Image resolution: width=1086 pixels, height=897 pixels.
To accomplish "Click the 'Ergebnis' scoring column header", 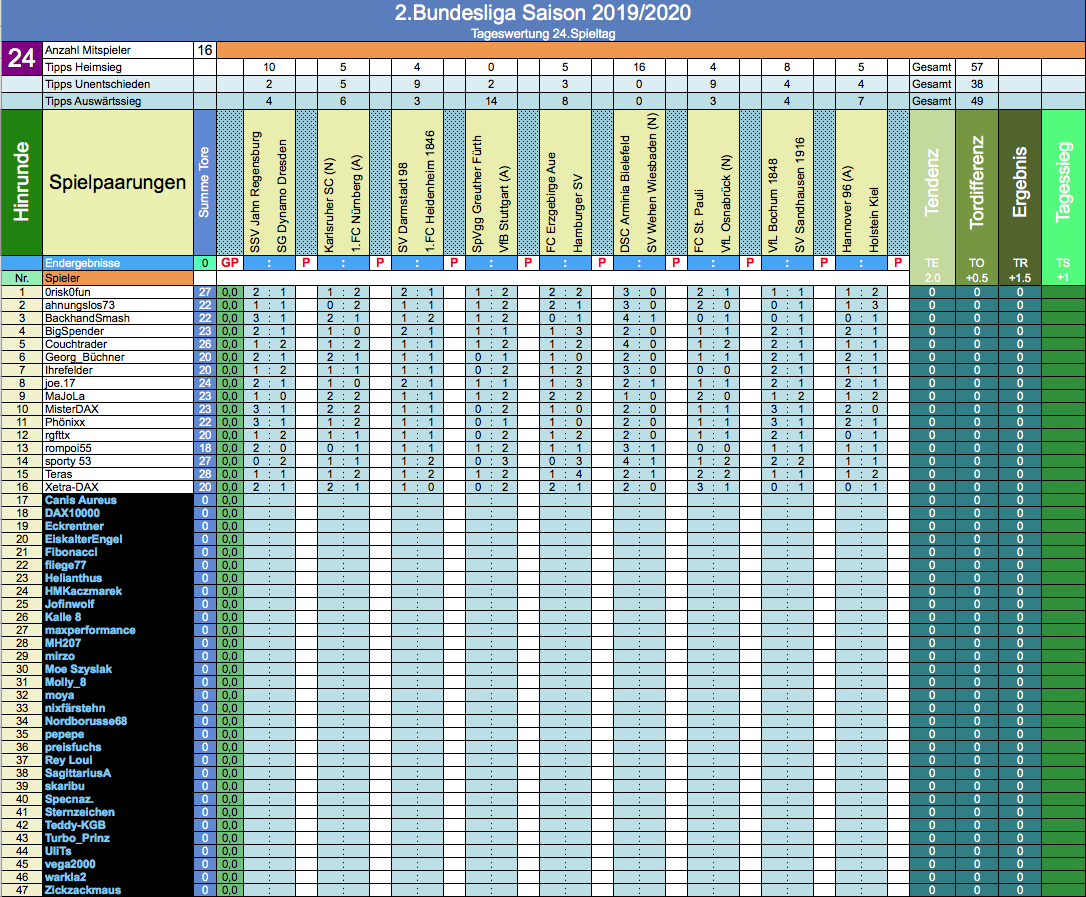I will click(x=1020, y=182).
